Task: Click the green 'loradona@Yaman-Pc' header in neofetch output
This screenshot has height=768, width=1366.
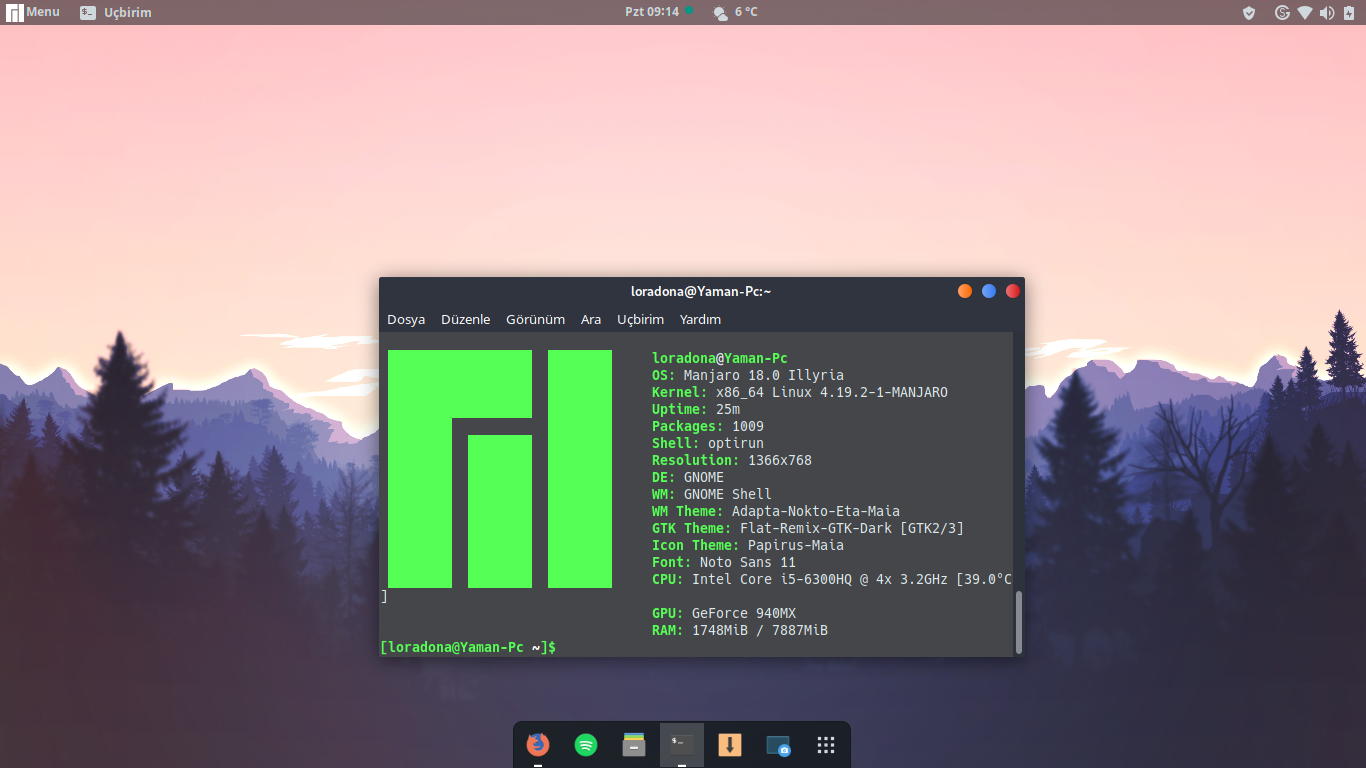Action: pos(720,358)
